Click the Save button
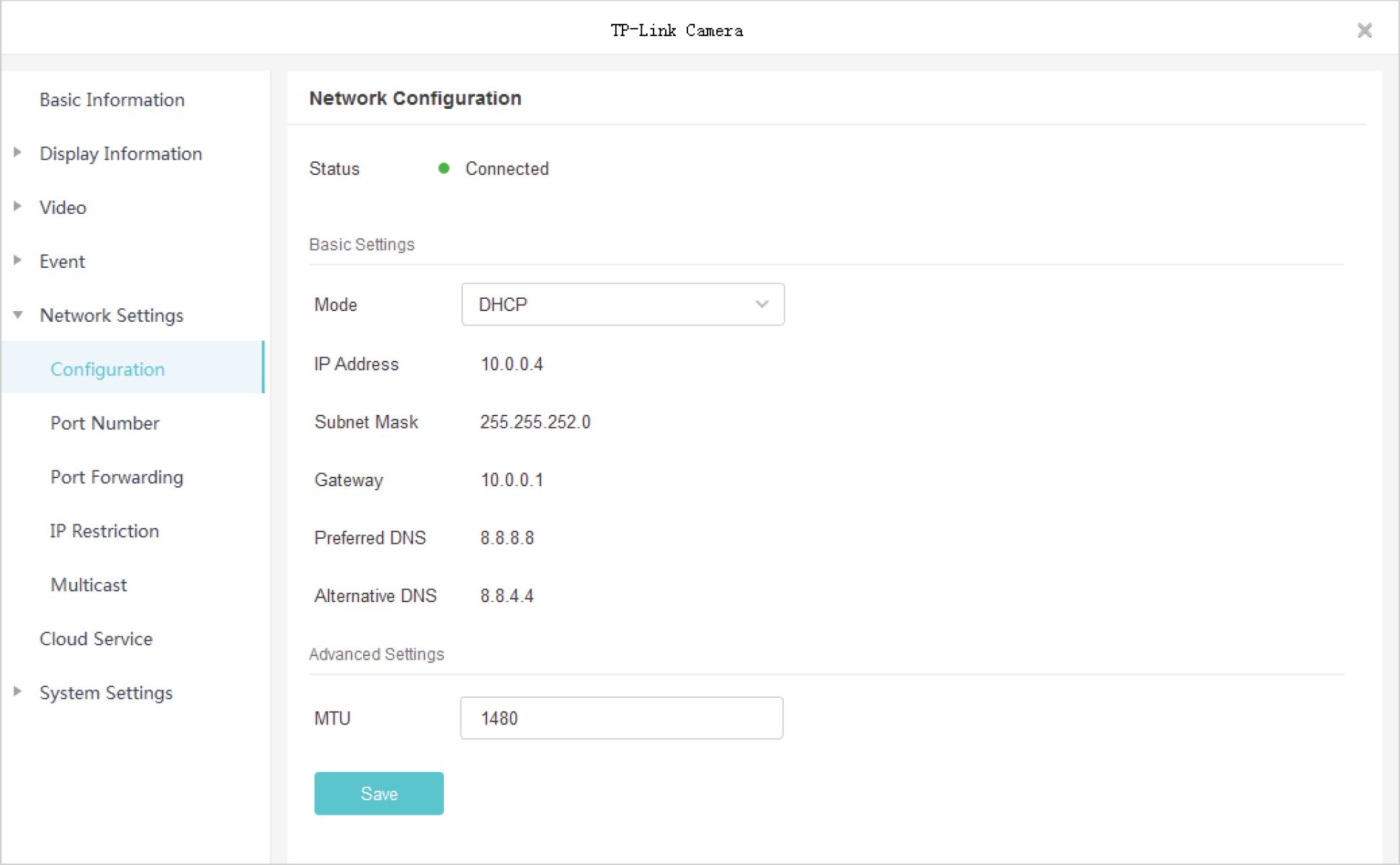The height and width of the screenshot is (865, 1400). [x=378, y=794]
